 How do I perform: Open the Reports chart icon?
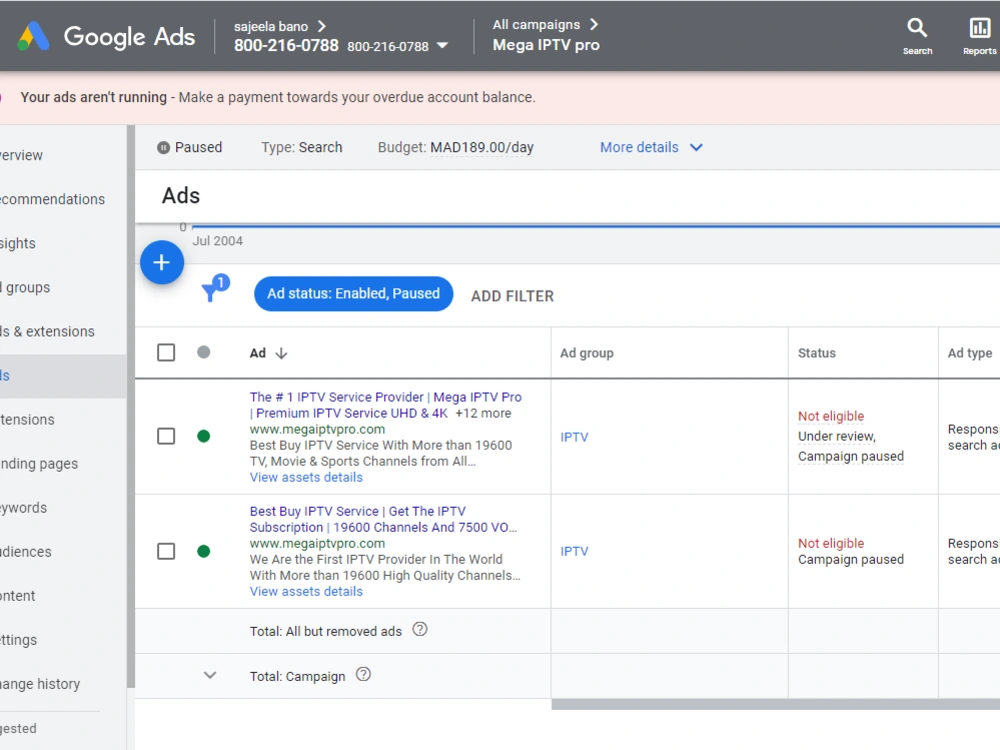980,28
